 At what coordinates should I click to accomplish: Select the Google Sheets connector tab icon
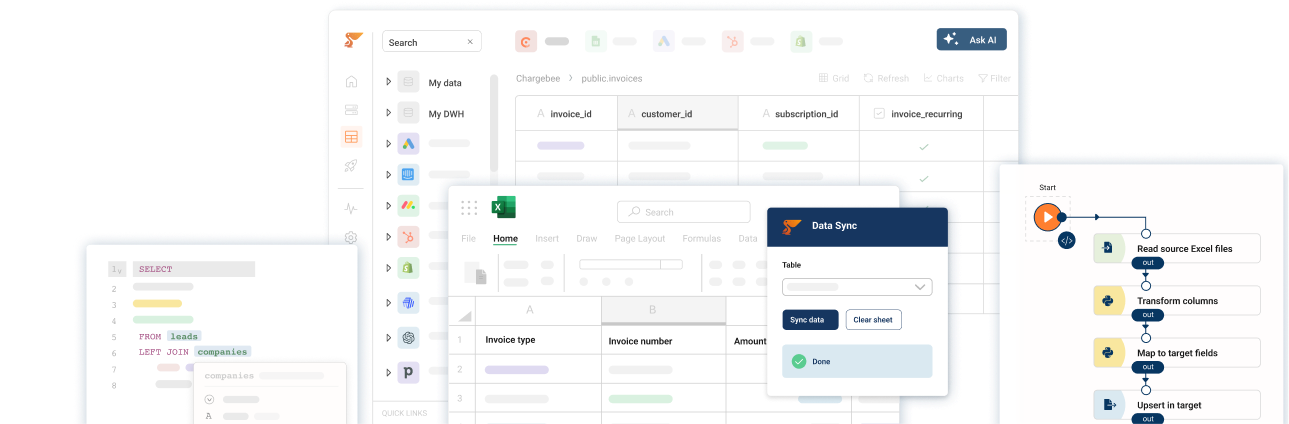(x=595, y=41)
